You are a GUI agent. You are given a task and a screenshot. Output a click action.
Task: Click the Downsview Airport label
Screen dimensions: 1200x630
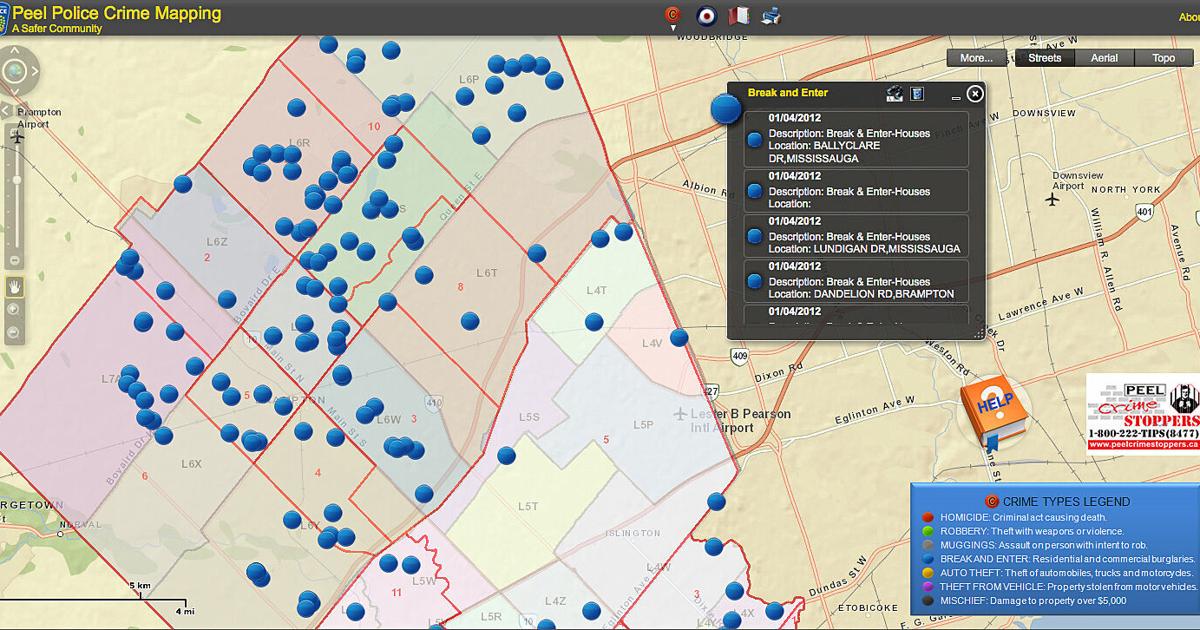[x=1077, y=180]
